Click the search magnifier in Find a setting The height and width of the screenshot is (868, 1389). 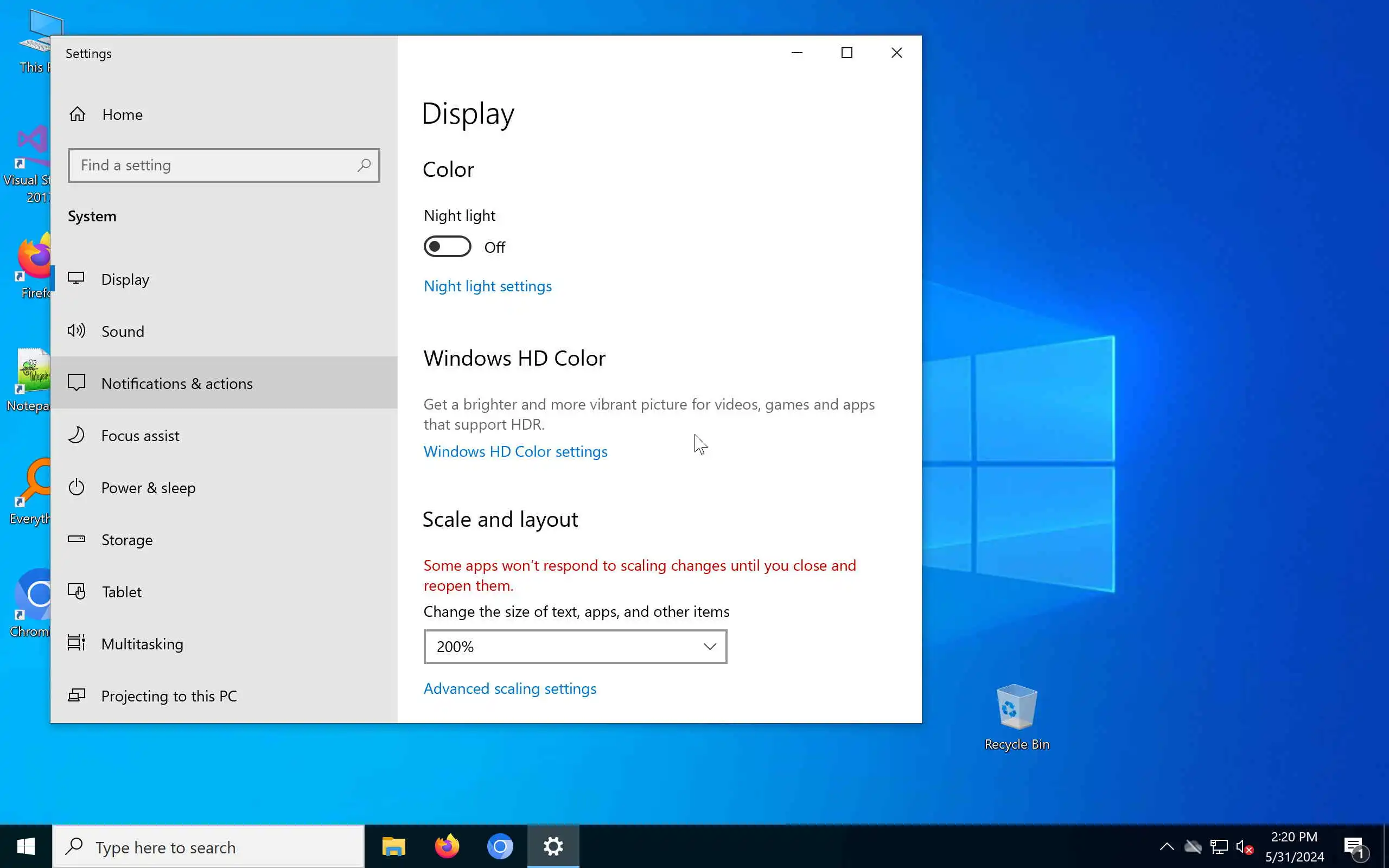364,165
